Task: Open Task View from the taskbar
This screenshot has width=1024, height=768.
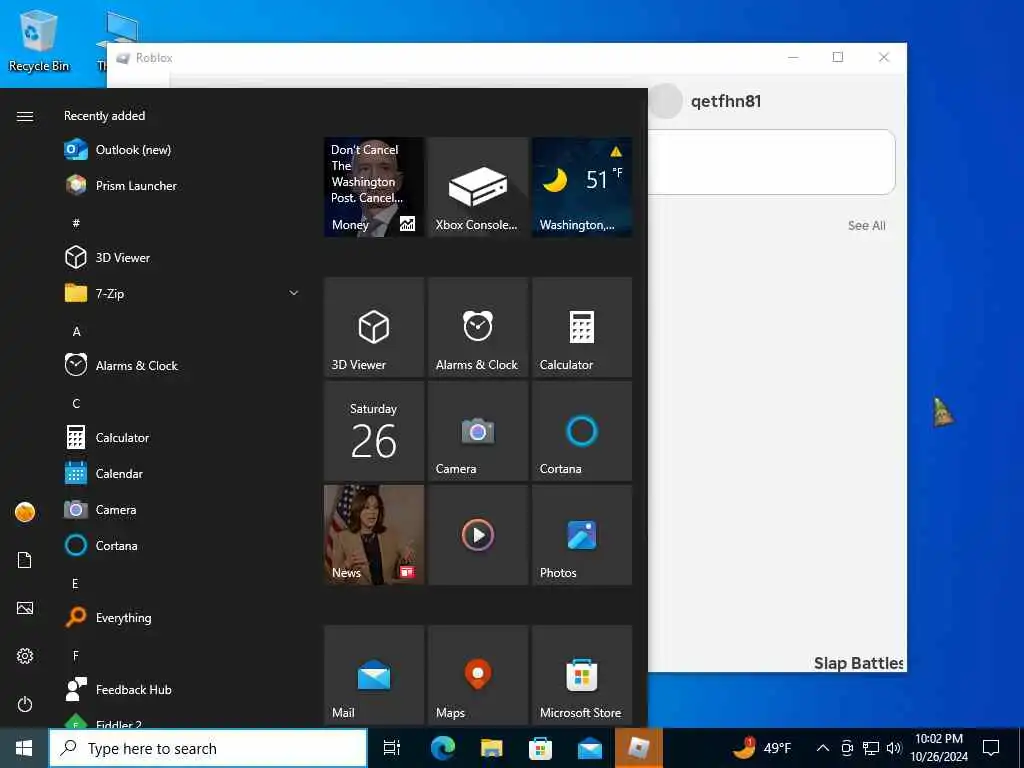Action: point(391,748)
